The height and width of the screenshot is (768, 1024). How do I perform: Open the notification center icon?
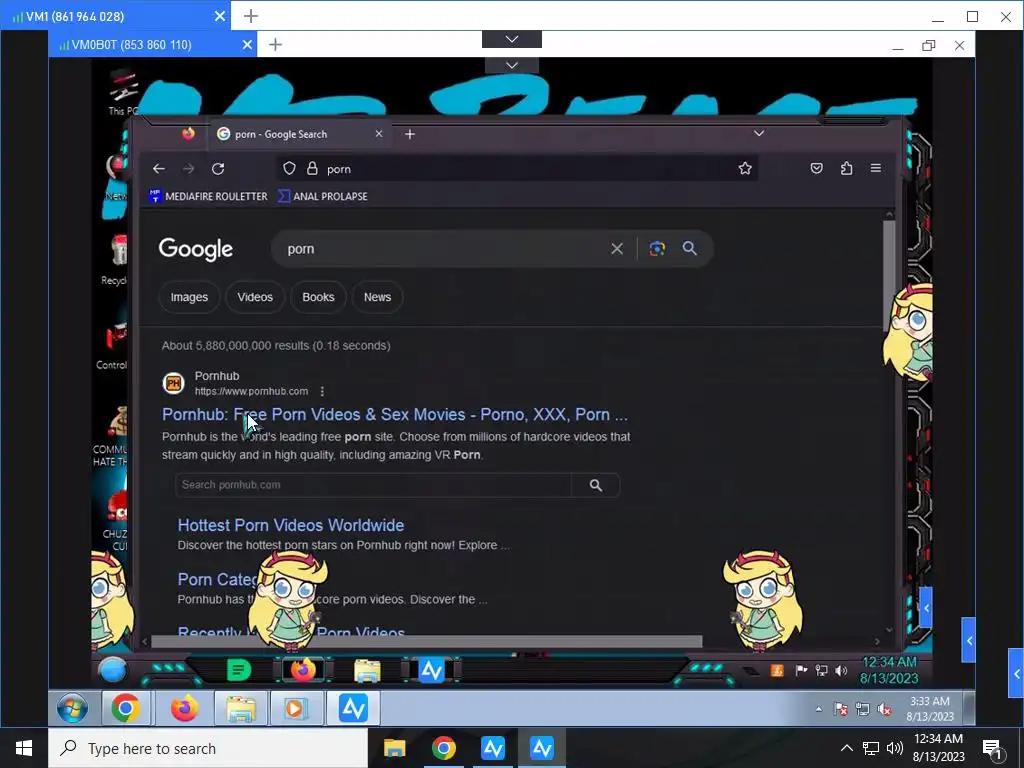tap(992, 748)
